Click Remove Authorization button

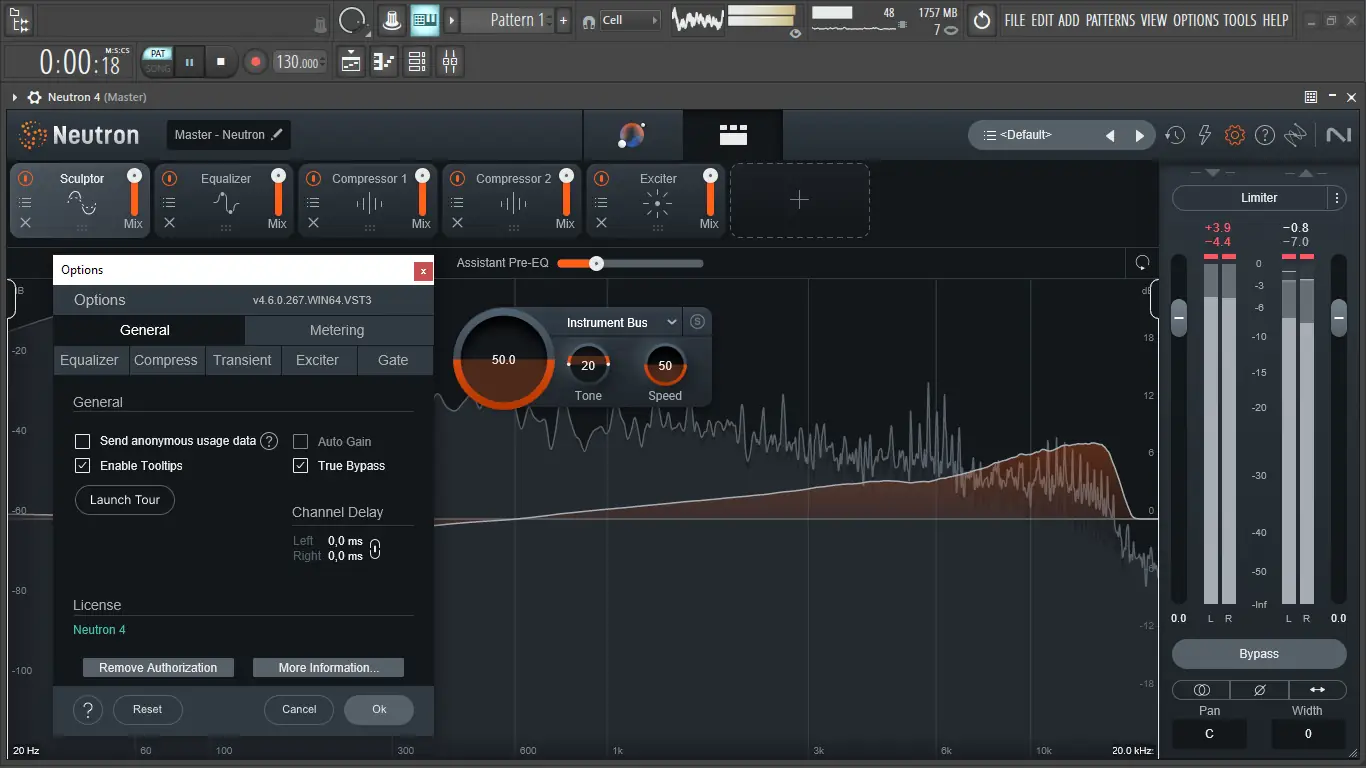[158, 668]
